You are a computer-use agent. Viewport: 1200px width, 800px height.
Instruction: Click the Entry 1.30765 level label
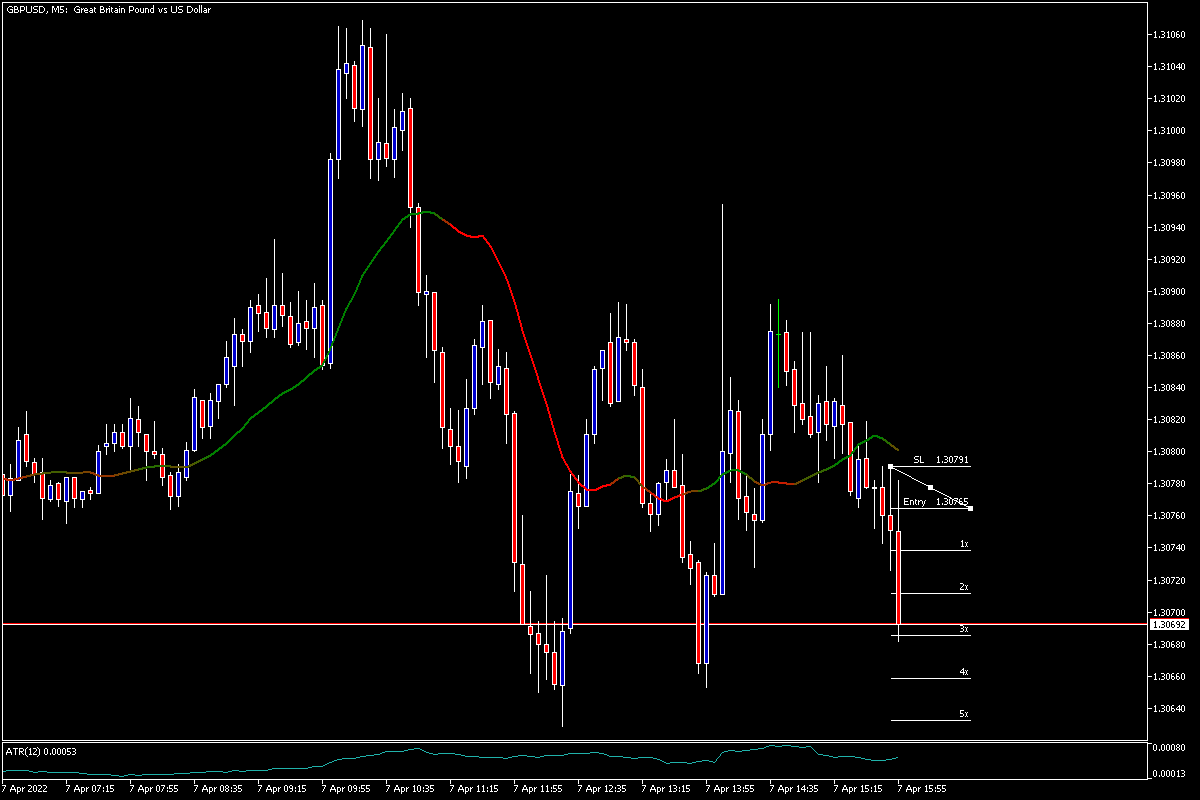(x=935, y=502)
